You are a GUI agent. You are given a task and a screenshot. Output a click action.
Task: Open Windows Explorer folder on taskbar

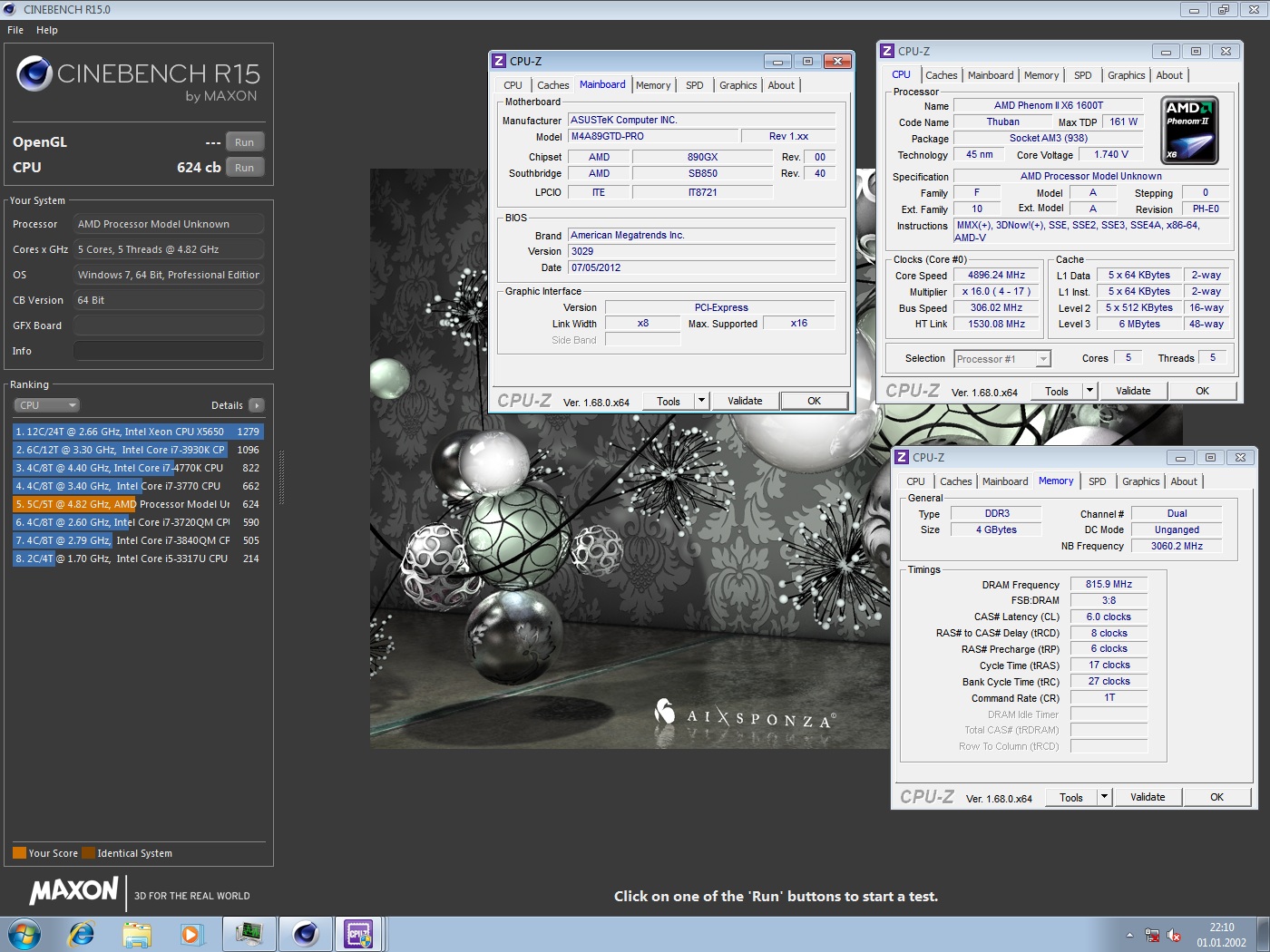pos(137,934)
